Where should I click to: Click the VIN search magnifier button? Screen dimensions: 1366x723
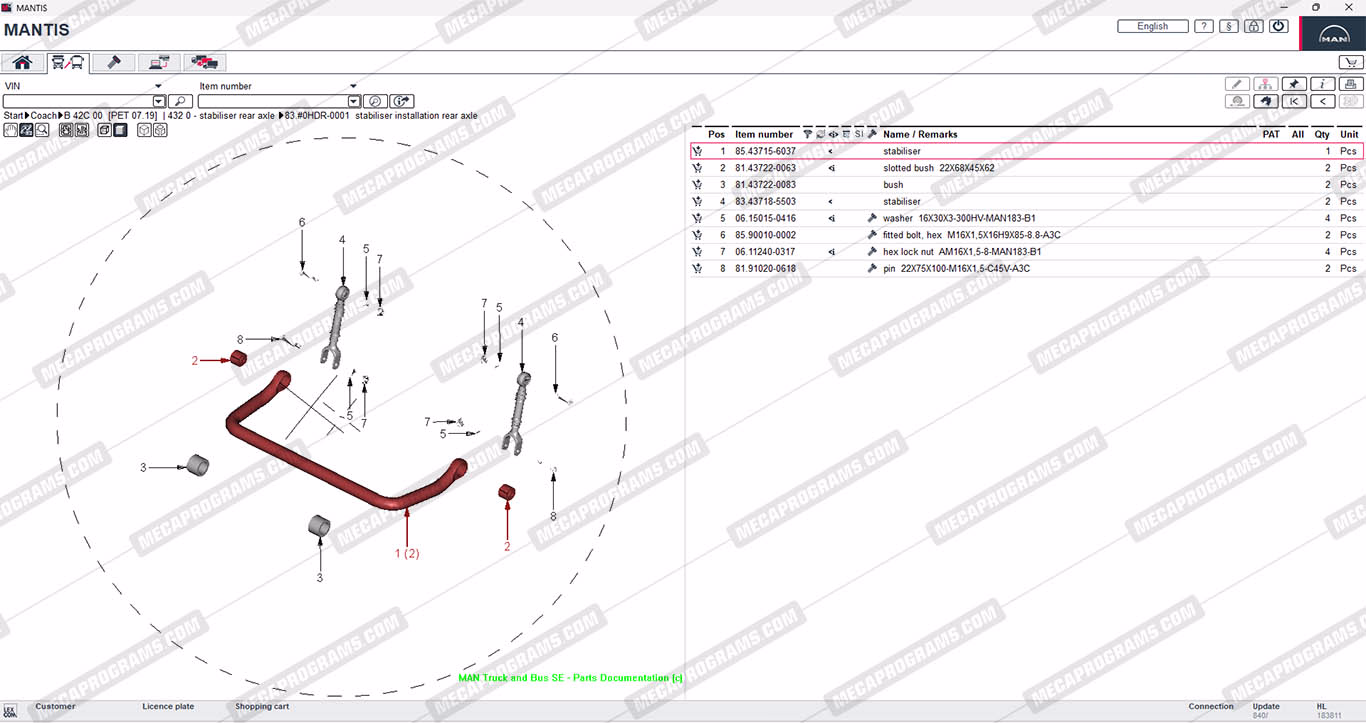pos(180,101)
